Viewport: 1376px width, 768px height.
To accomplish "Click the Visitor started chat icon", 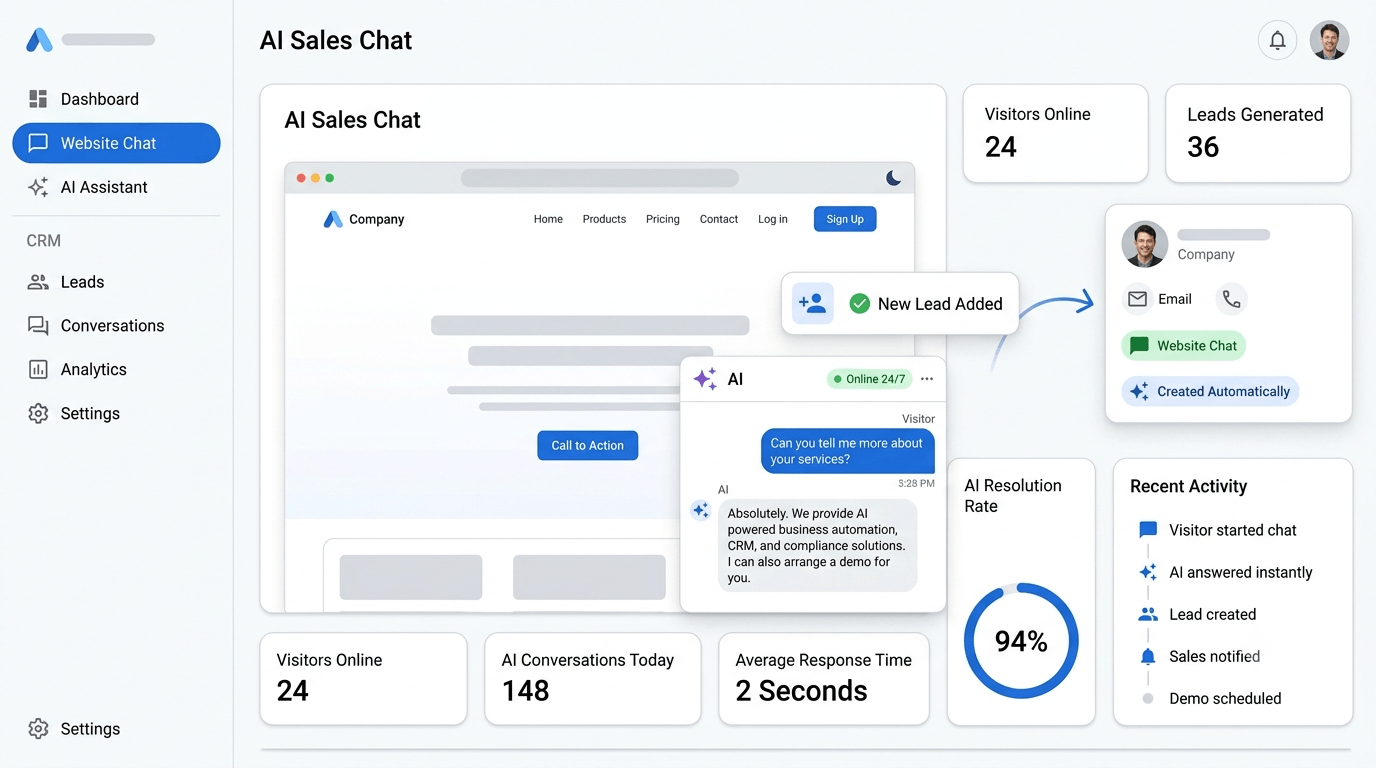I will (1148, 530).
